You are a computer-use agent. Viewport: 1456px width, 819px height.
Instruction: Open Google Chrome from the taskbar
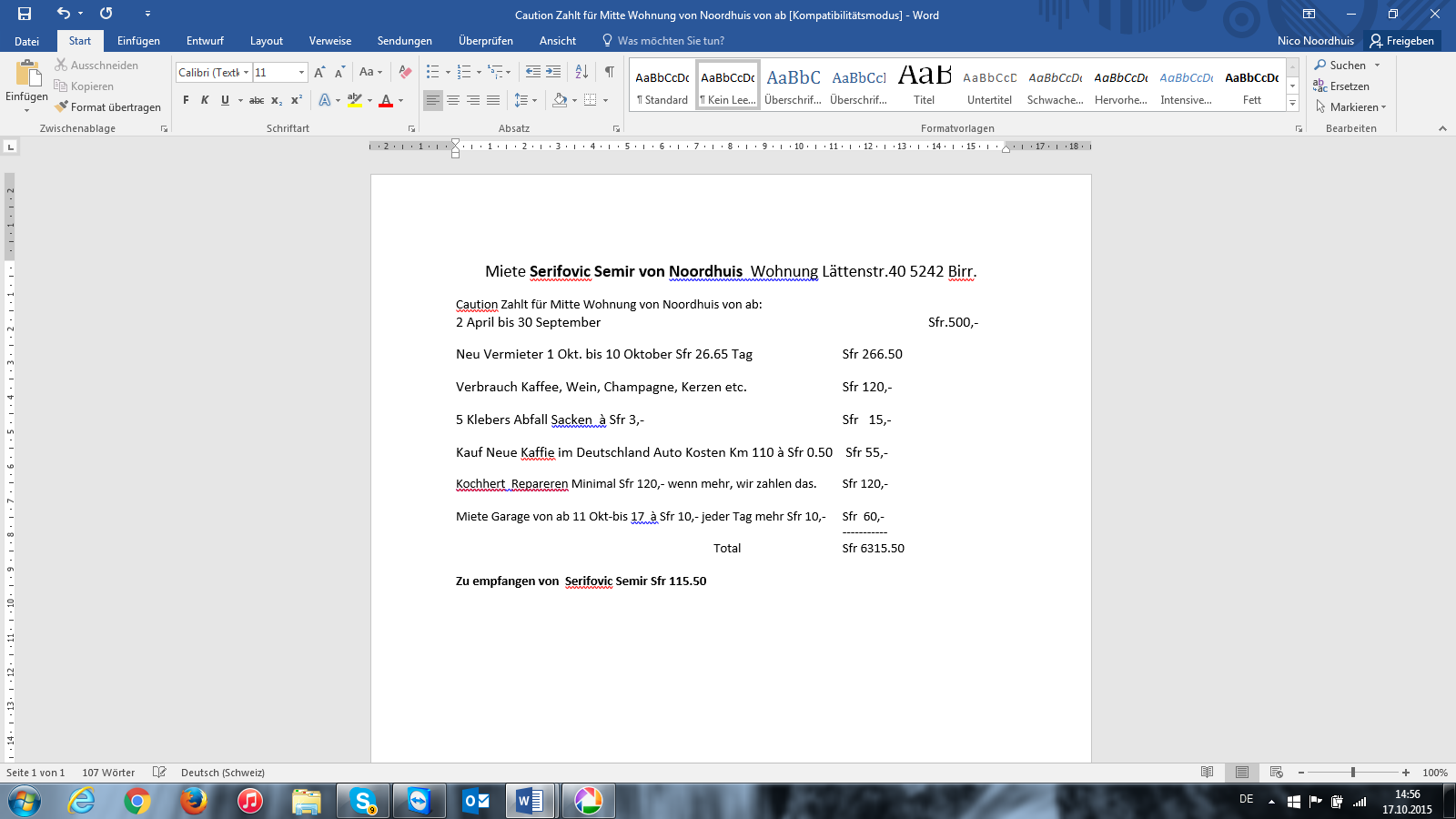[x=137, y=801]
